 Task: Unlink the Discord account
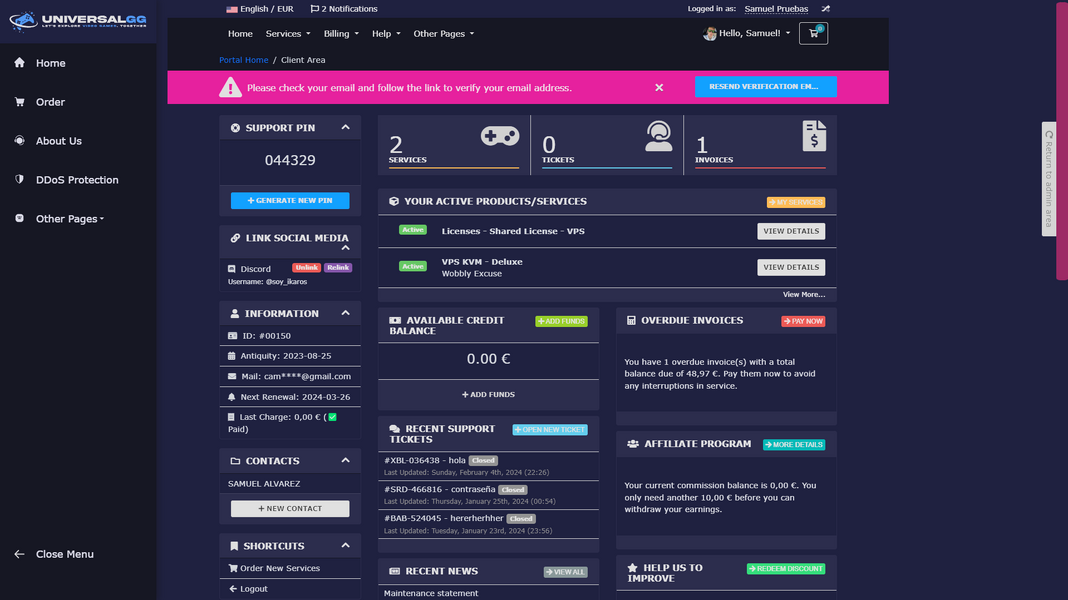pos(306,267)
